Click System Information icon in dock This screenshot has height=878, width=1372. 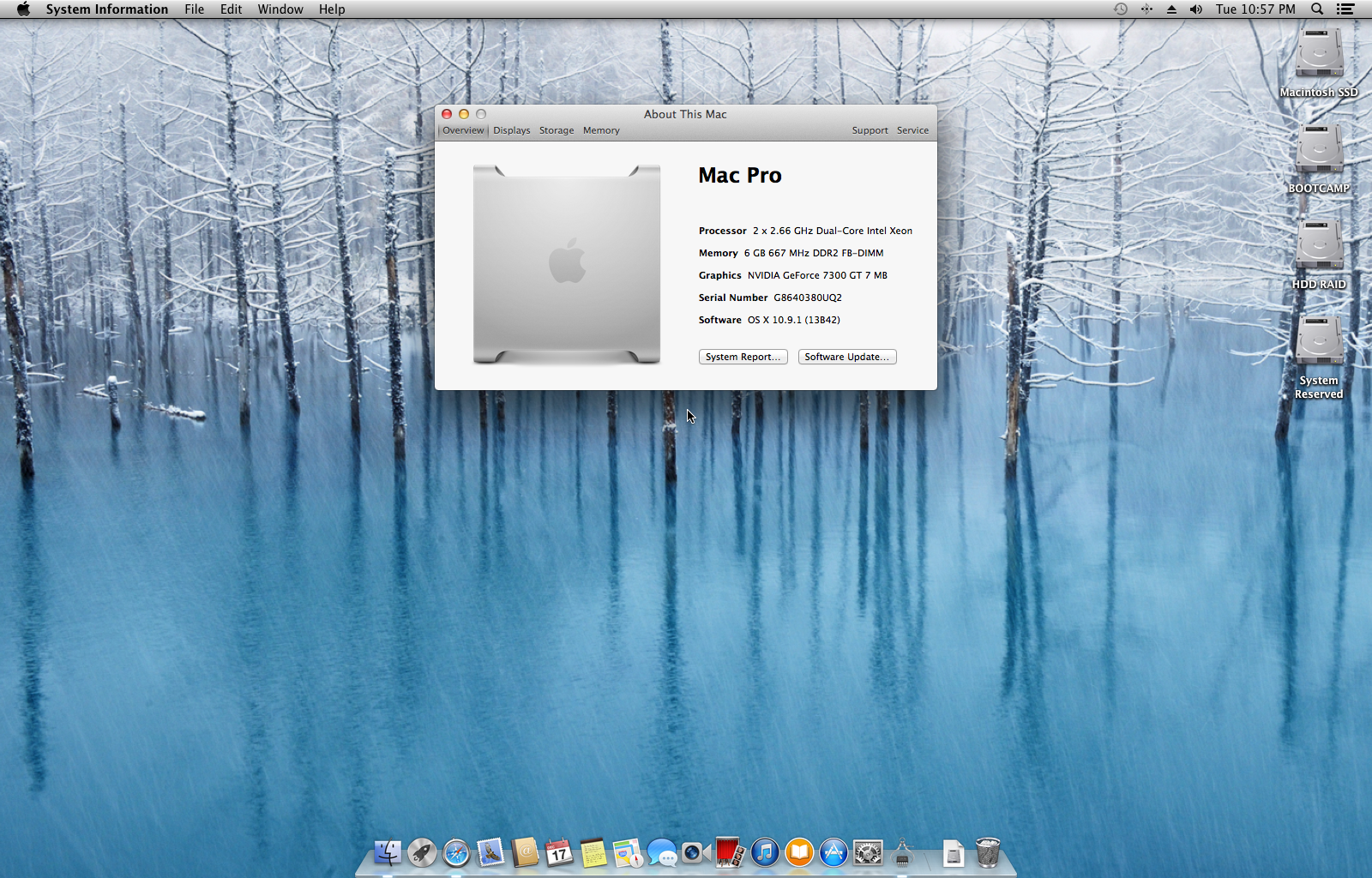902,852
